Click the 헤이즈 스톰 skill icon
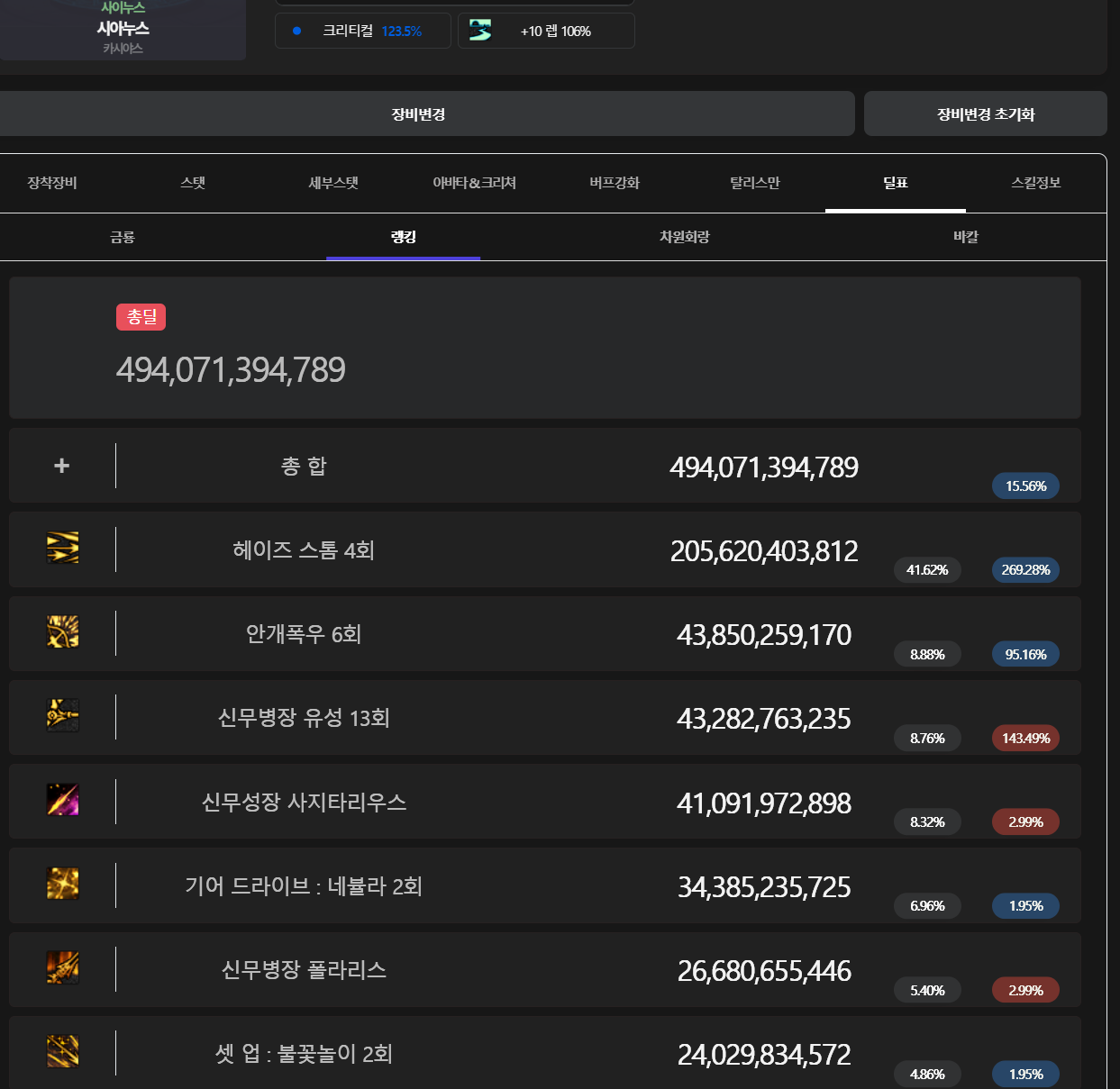 click(x=62, y=548)
